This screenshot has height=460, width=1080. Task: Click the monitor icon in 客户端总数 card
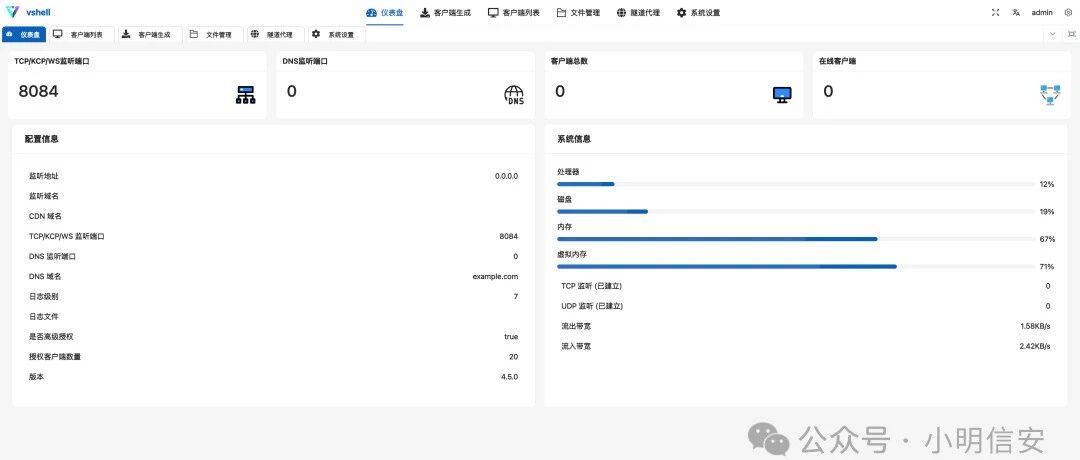pyautogui.click(x=782, y=95)
